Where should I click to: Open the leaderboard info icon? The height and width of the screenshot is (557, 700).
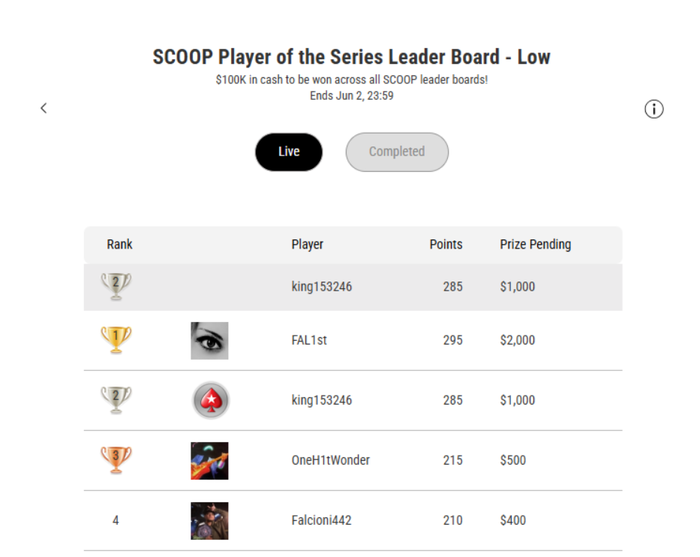(x=654, y=109)
